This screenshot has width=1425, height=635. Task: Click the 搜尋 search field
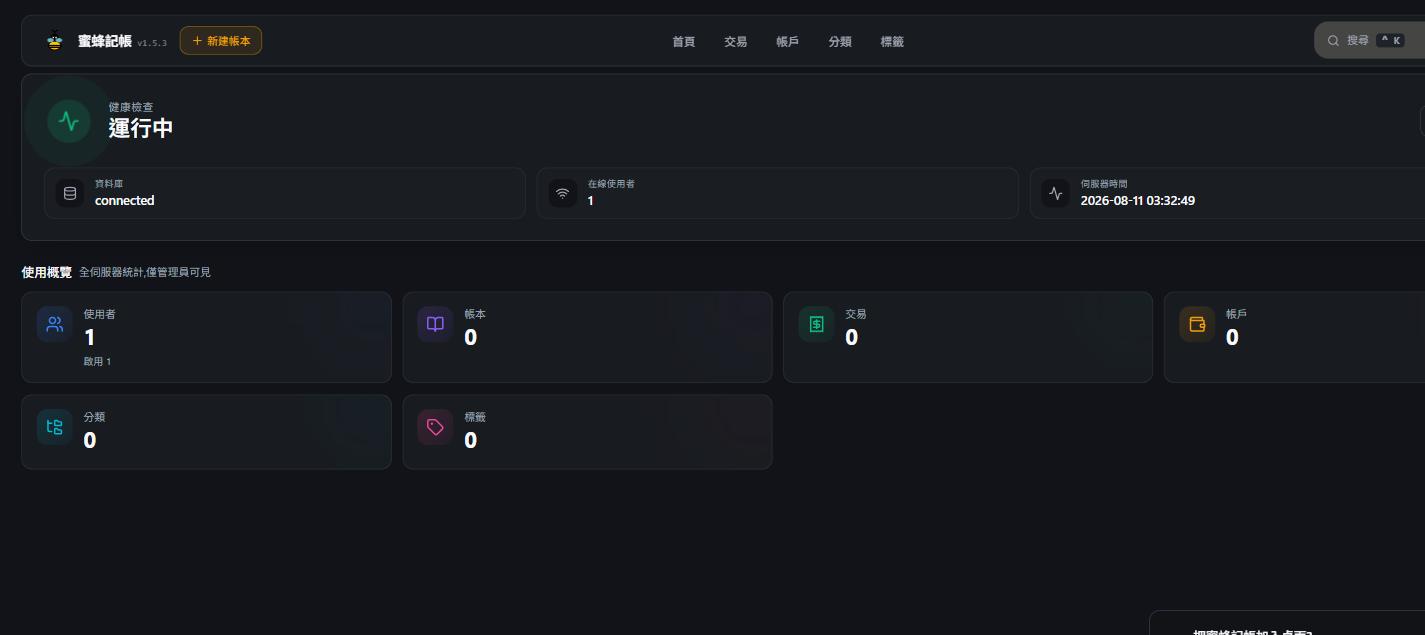[1370, 41]
